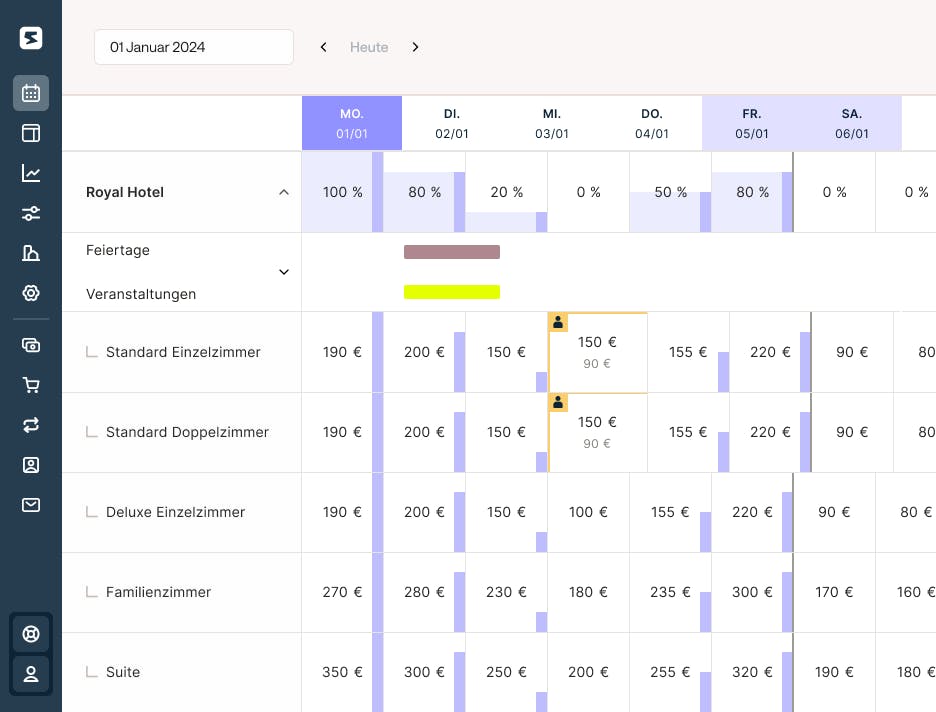Viewport: 936px width, 712px height.
Task: Click highlighted 150 € / 90 € Standard Doppelzimmer cell
Action: tap(598, 433)
